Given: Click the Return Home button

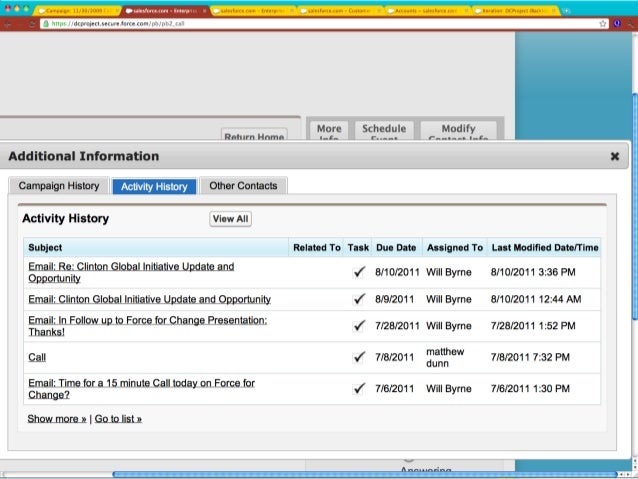Looking at the screenshot, I should [x=254, y=136].
